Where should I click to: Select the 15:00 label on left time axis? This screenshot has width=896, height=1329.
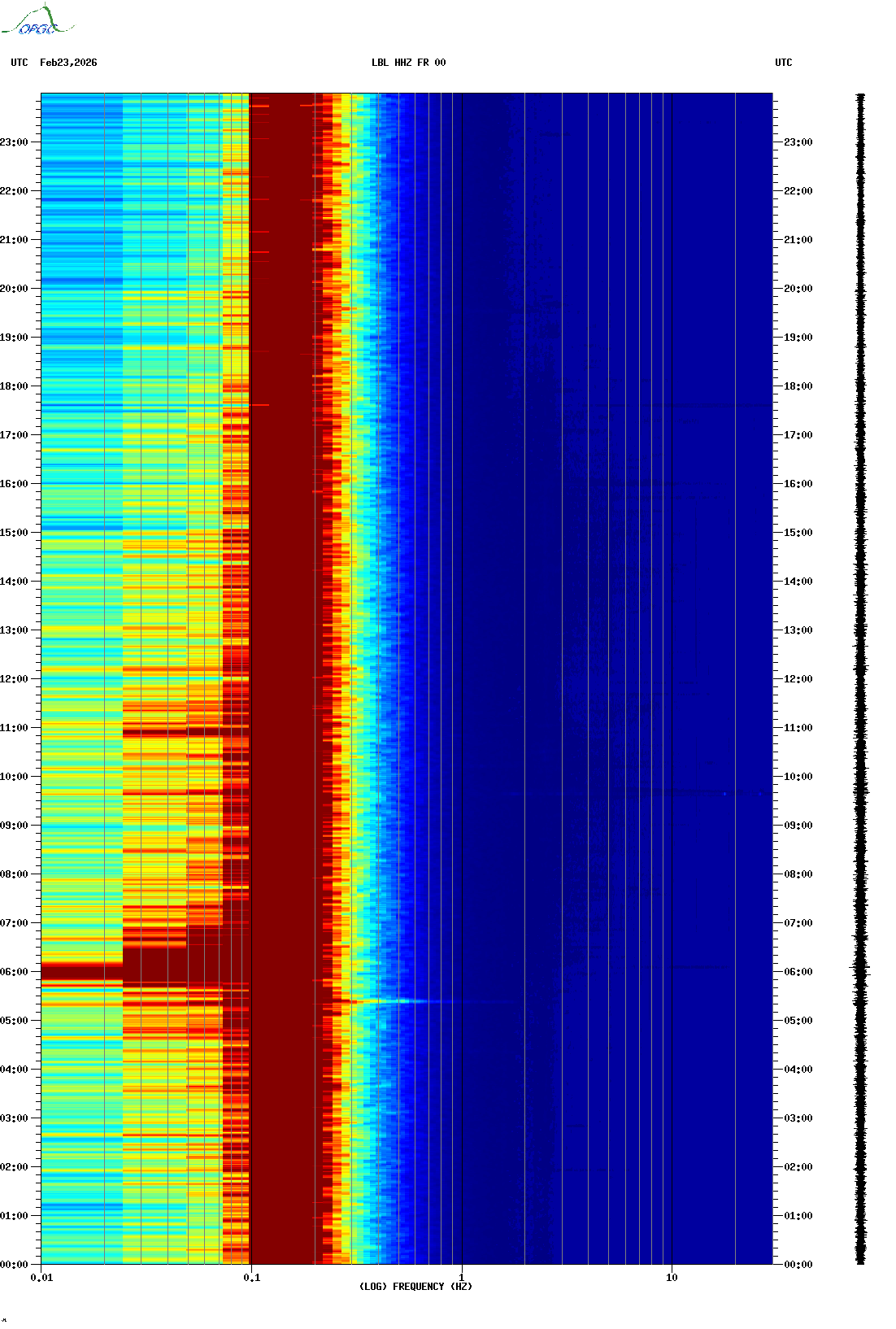pos(14,533)
